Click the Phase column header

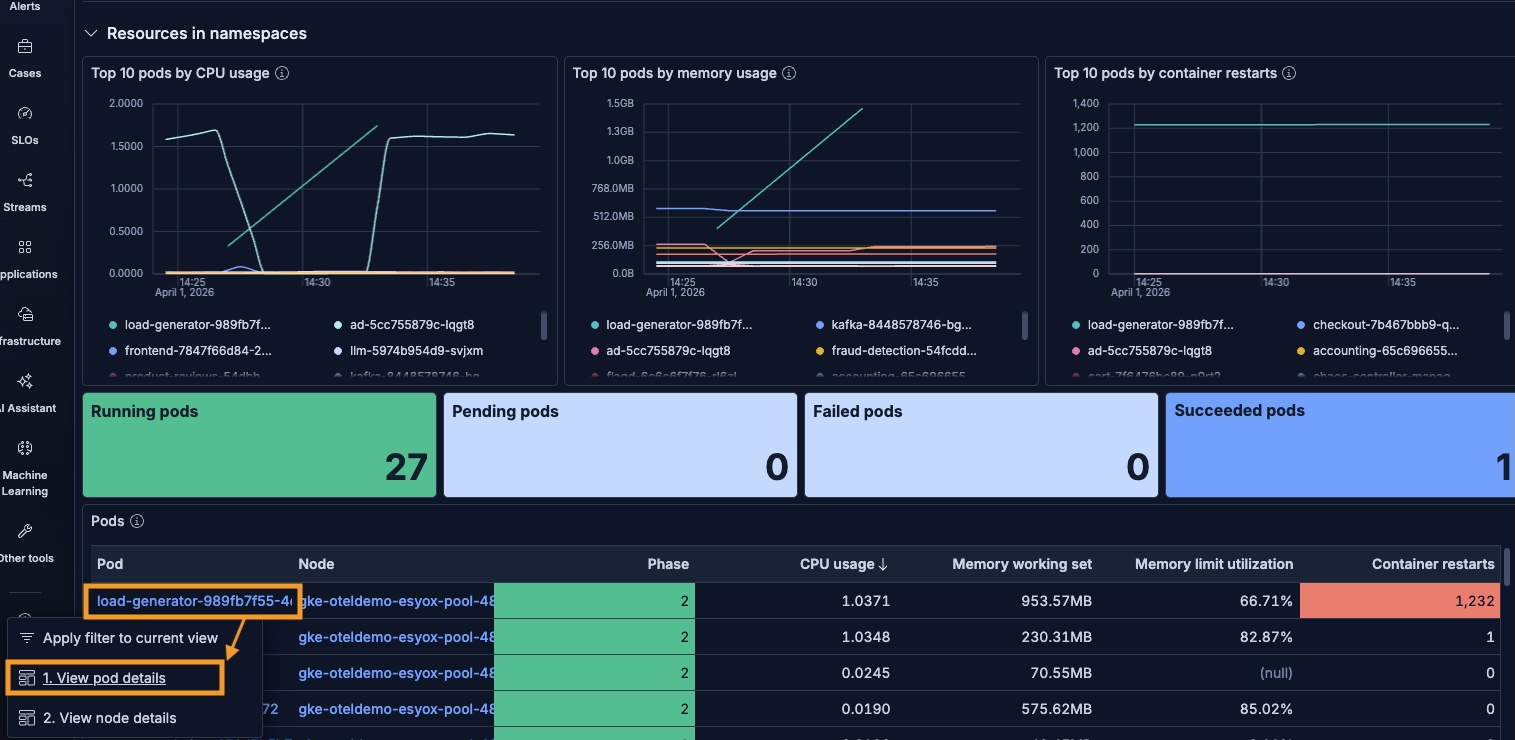[x=668, y=564]
